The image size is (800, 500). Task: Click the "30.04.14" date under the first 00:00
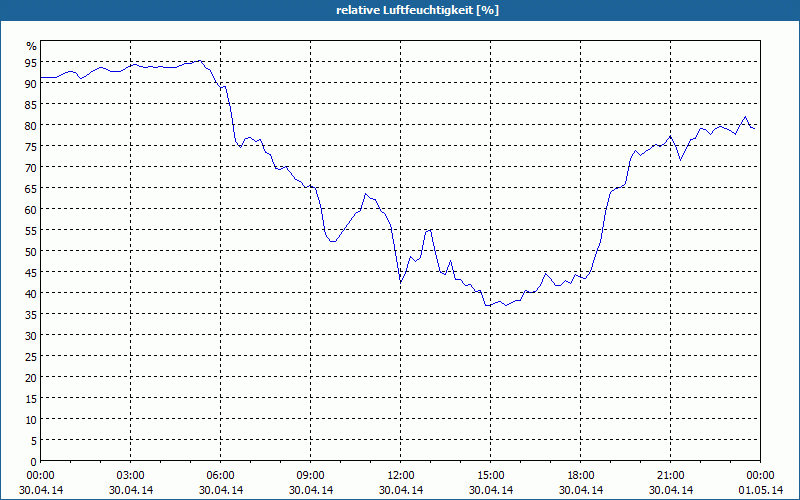tap(41, 490)
